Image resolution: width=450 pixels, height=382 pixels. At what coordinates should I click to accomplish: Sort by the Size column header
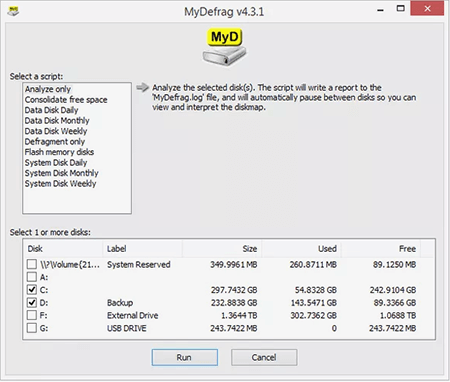coord(222,249)
